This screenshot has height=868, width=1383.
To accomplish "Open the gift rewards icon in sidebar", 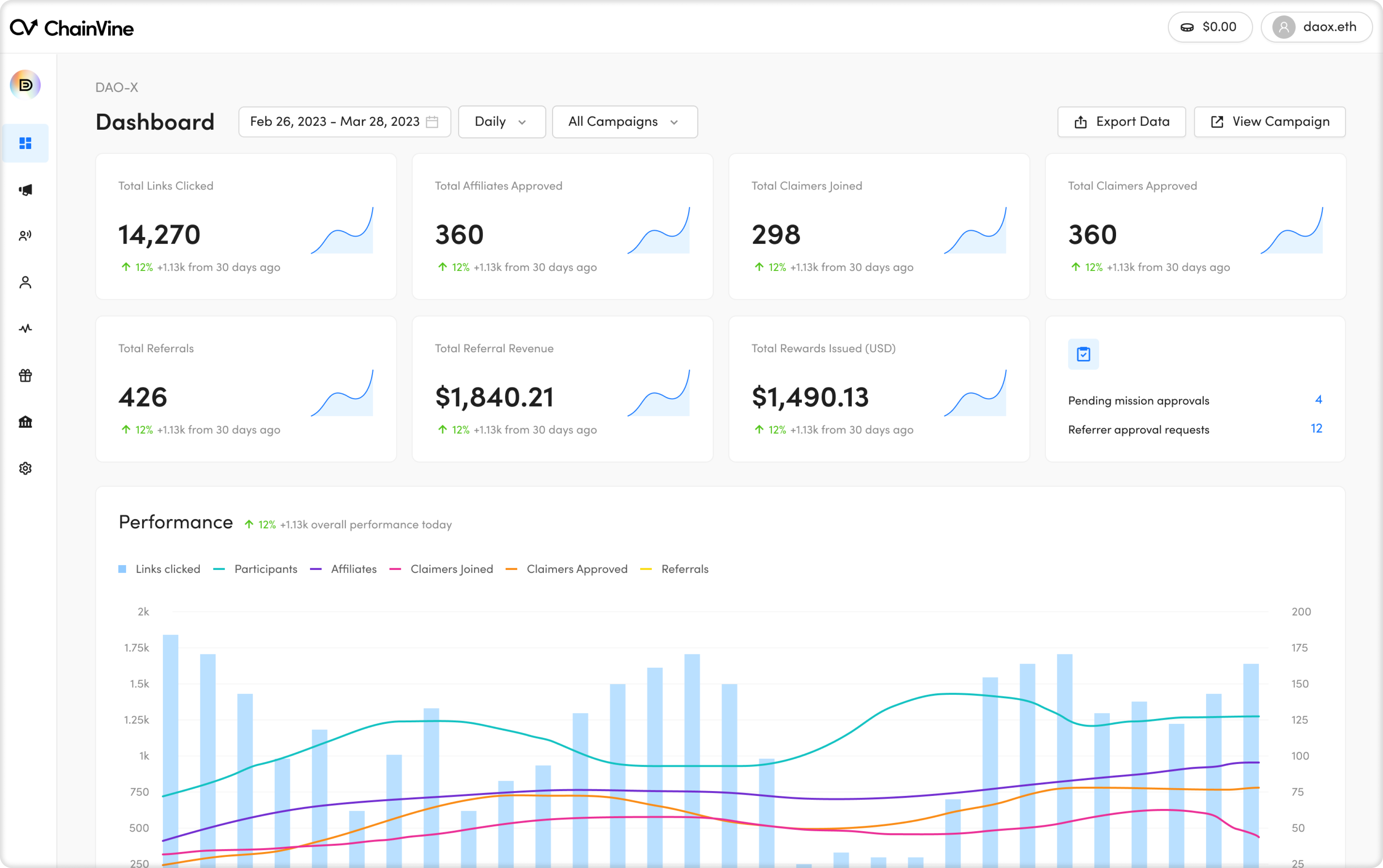I will tap(25, 375).
